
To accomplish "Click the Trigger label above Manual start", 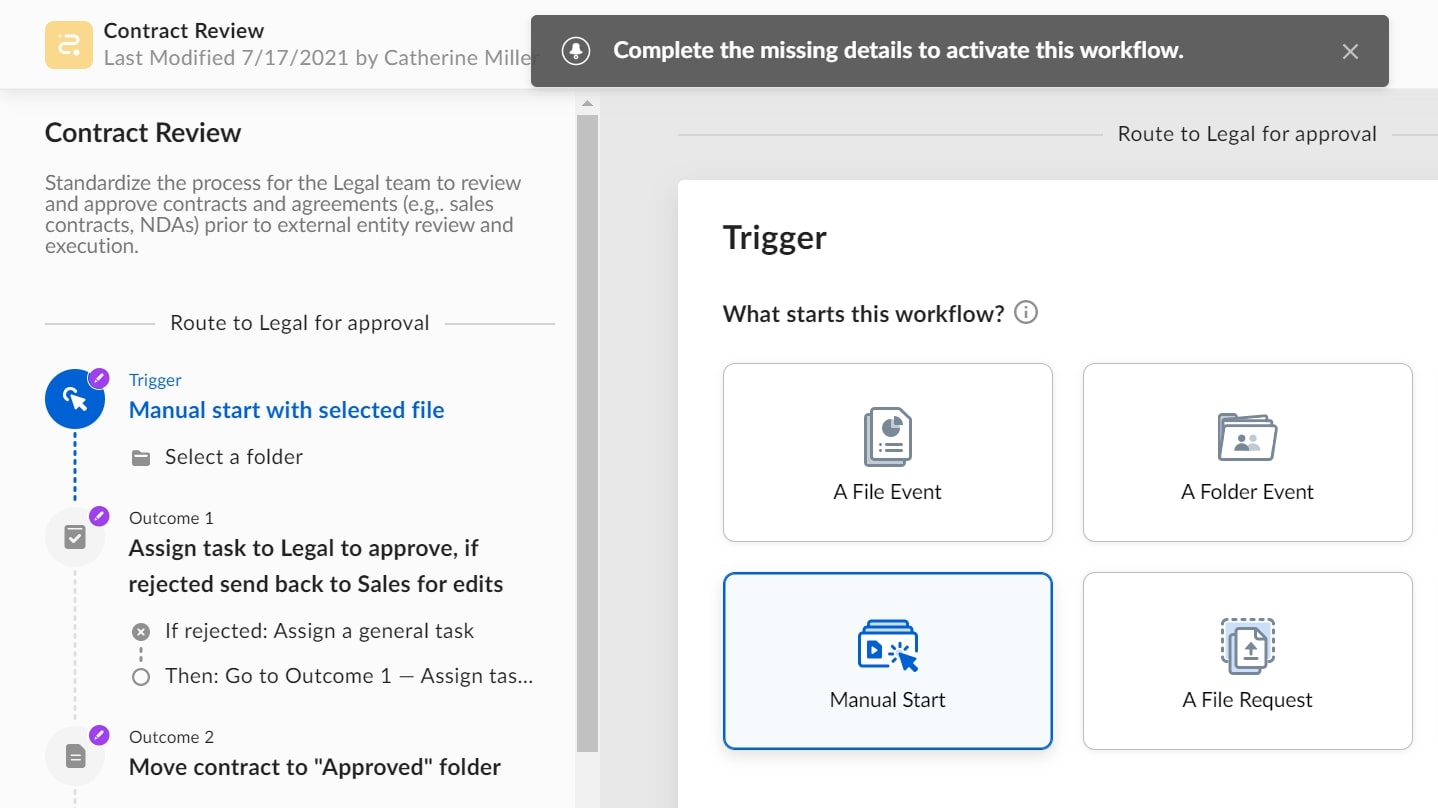I will 155,380.
